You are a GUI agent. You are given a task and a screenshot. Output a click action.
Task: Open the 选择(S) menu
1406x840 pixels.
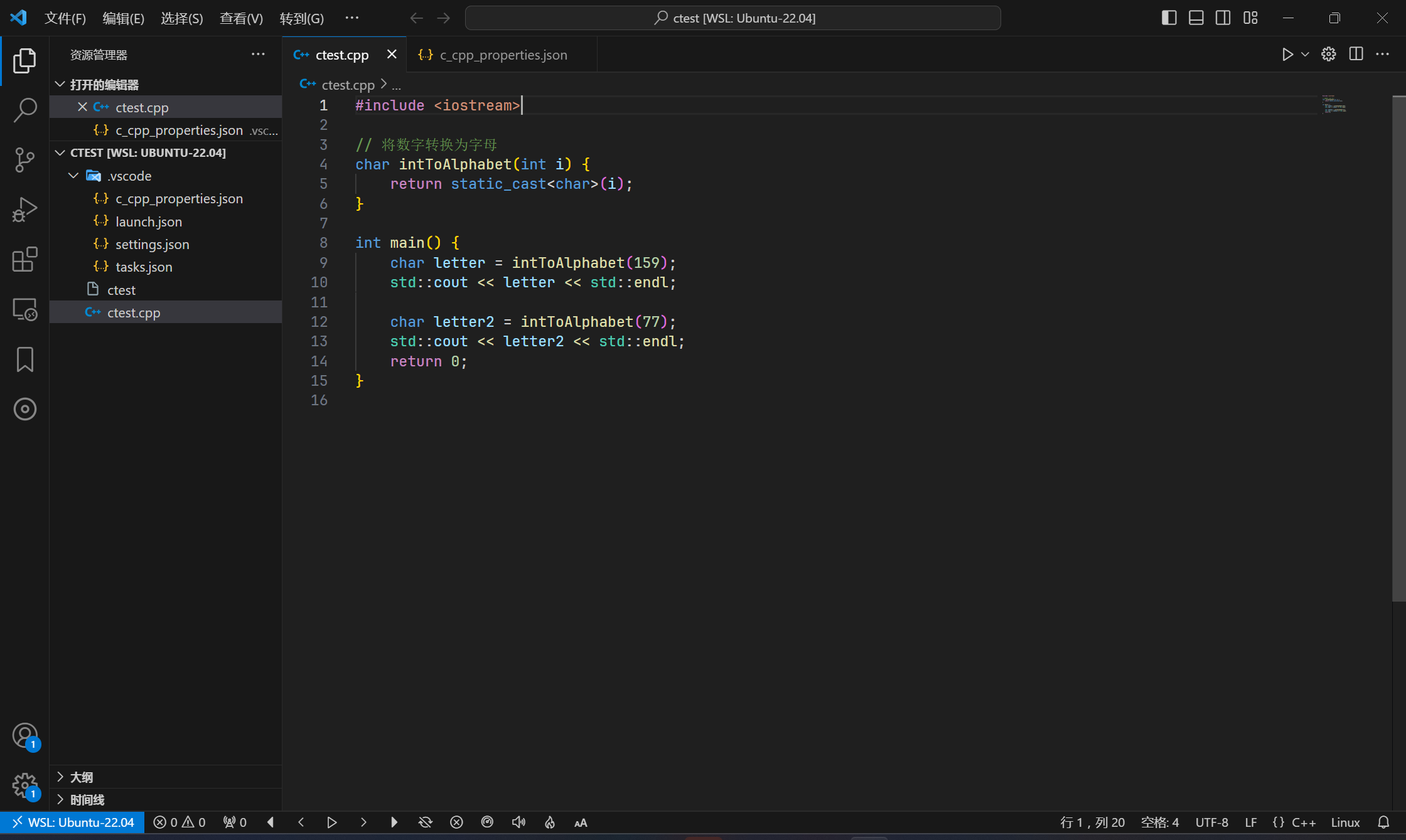point(182,18)
